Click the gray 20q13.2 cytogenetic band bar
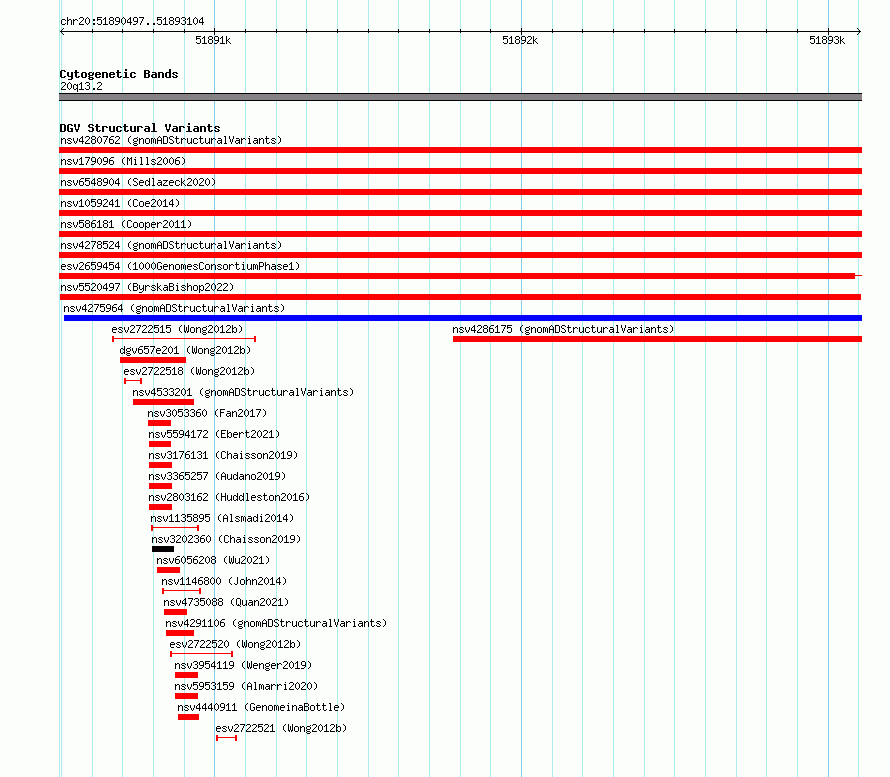Viewport: 890px width, 777px height. coord(460,97)
